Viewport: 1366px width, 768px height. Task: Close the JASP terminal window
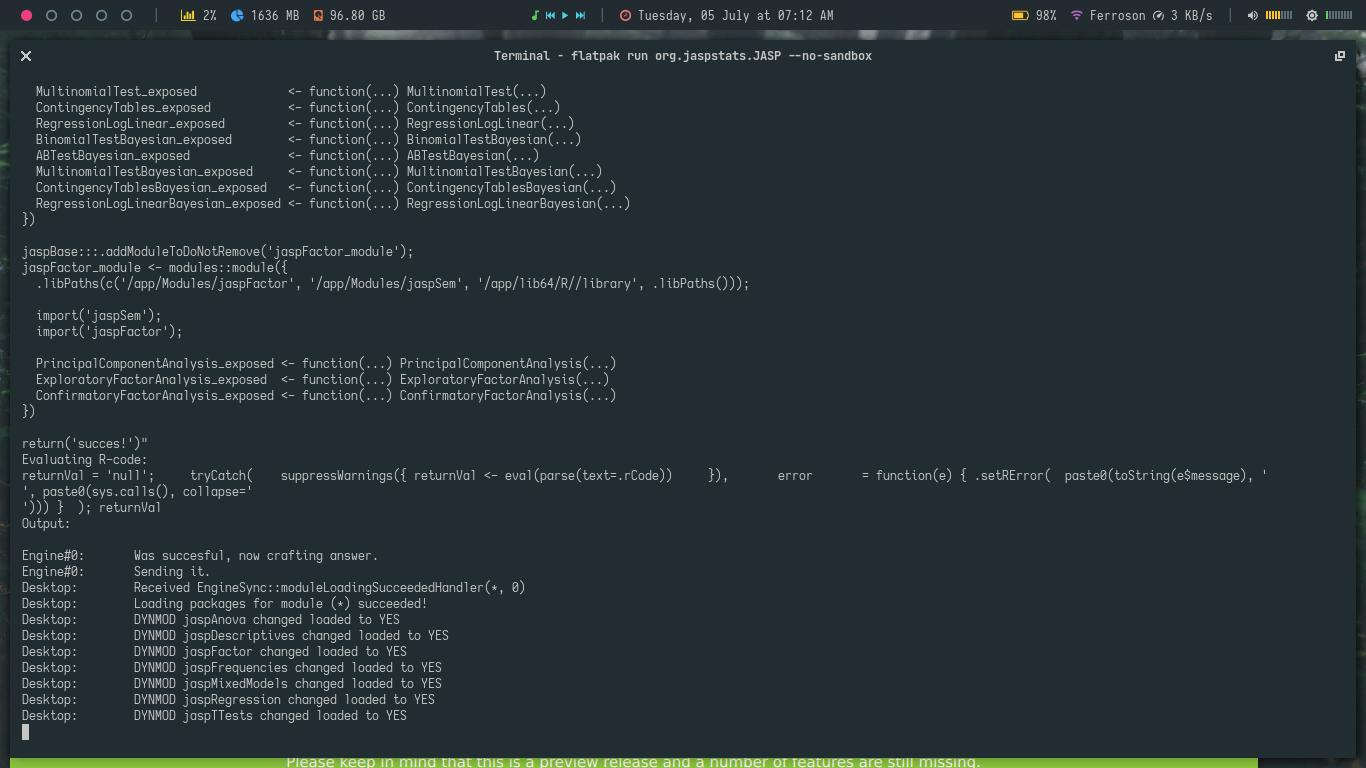coord(26,56)
